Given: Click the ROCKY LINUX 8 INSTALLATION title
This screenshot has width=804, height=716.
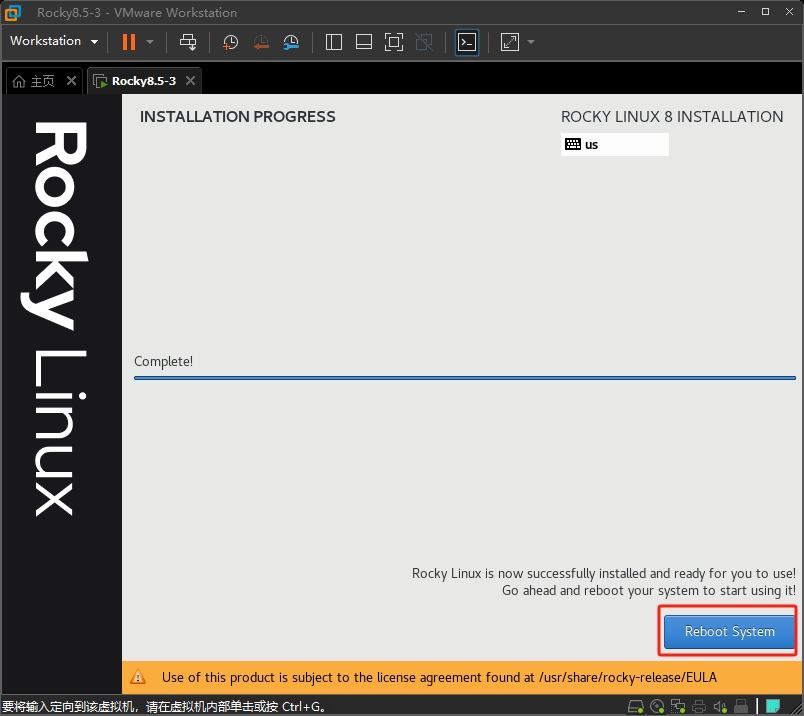Looking at the screenshot, I should click(672, 117).
